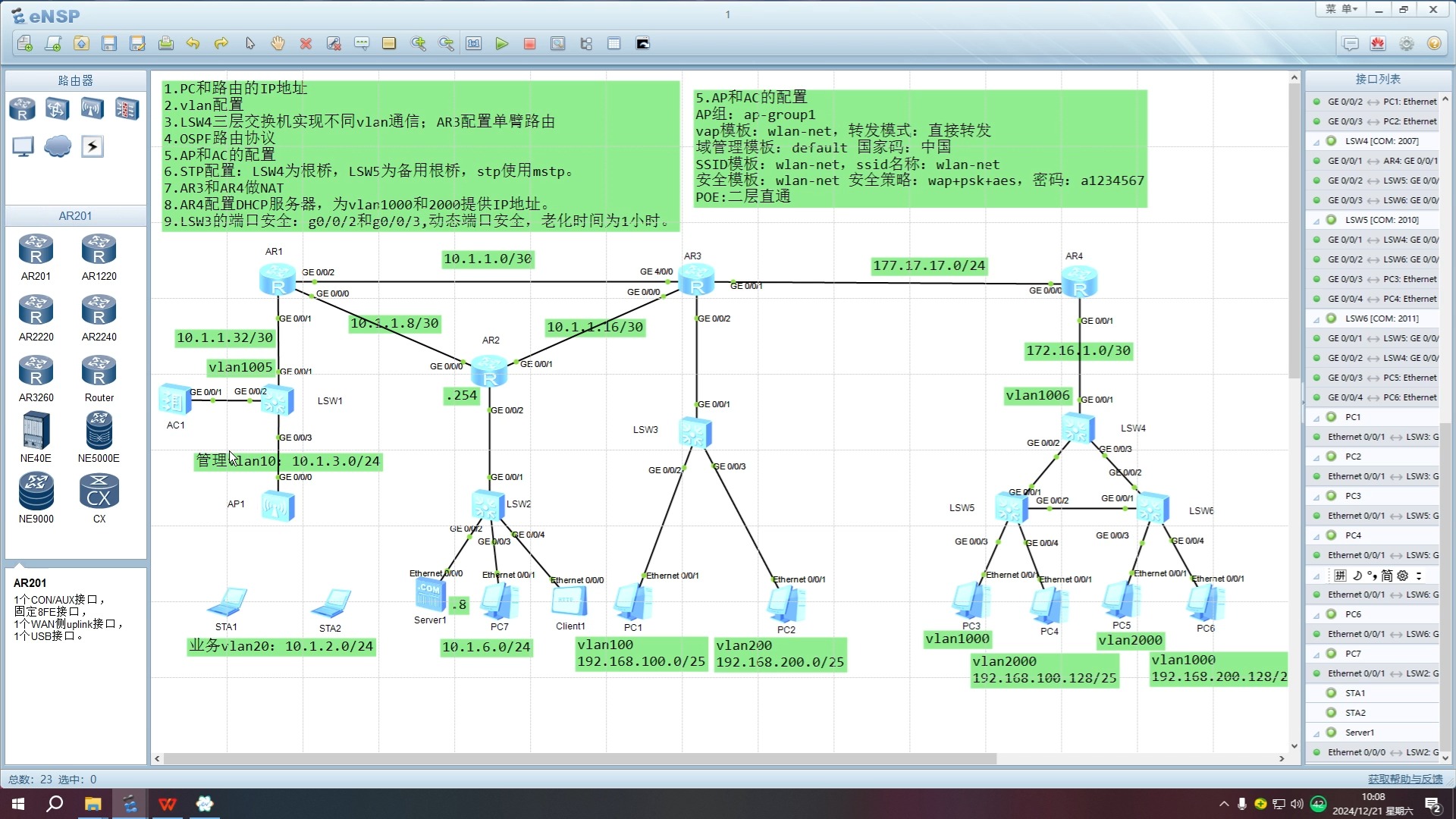Pick the CX router model

point(99,498)
